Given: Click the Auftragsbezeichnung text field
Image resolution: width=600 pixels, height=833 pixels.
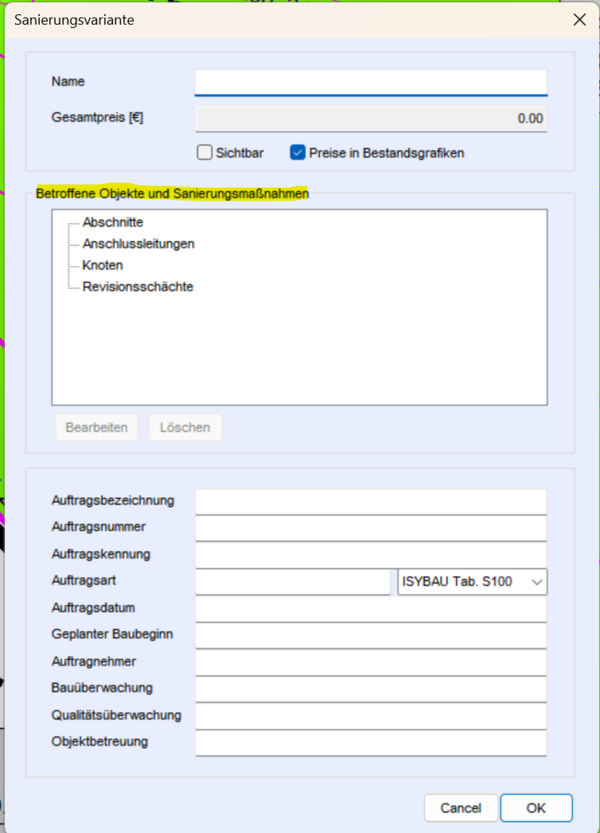Looking at the screenshot, I should click(371, 501).
